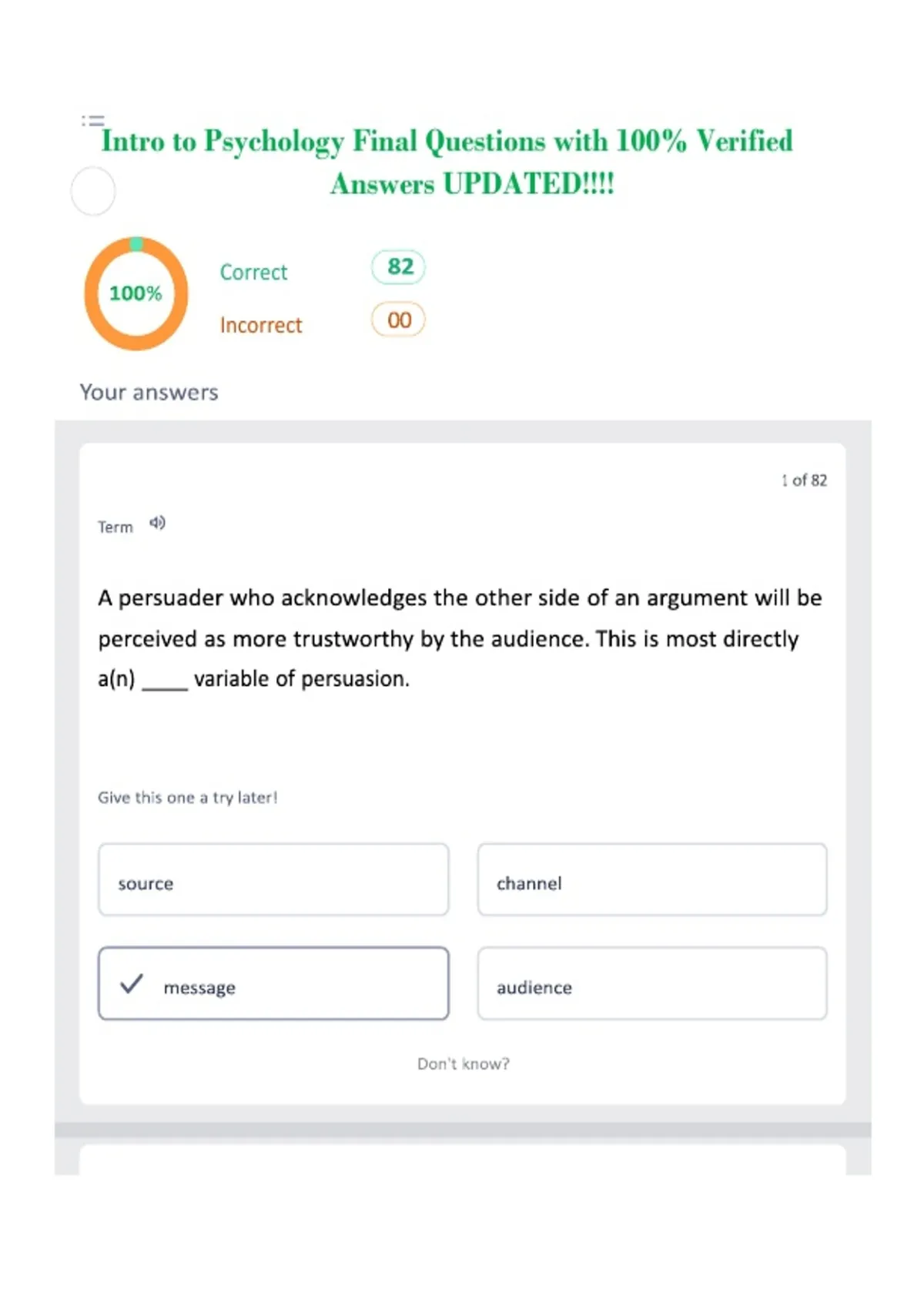The height and width of the screenshot is (1309, 924).
Task: Select the 'source' answer option
Action: [x=273, y=880]
